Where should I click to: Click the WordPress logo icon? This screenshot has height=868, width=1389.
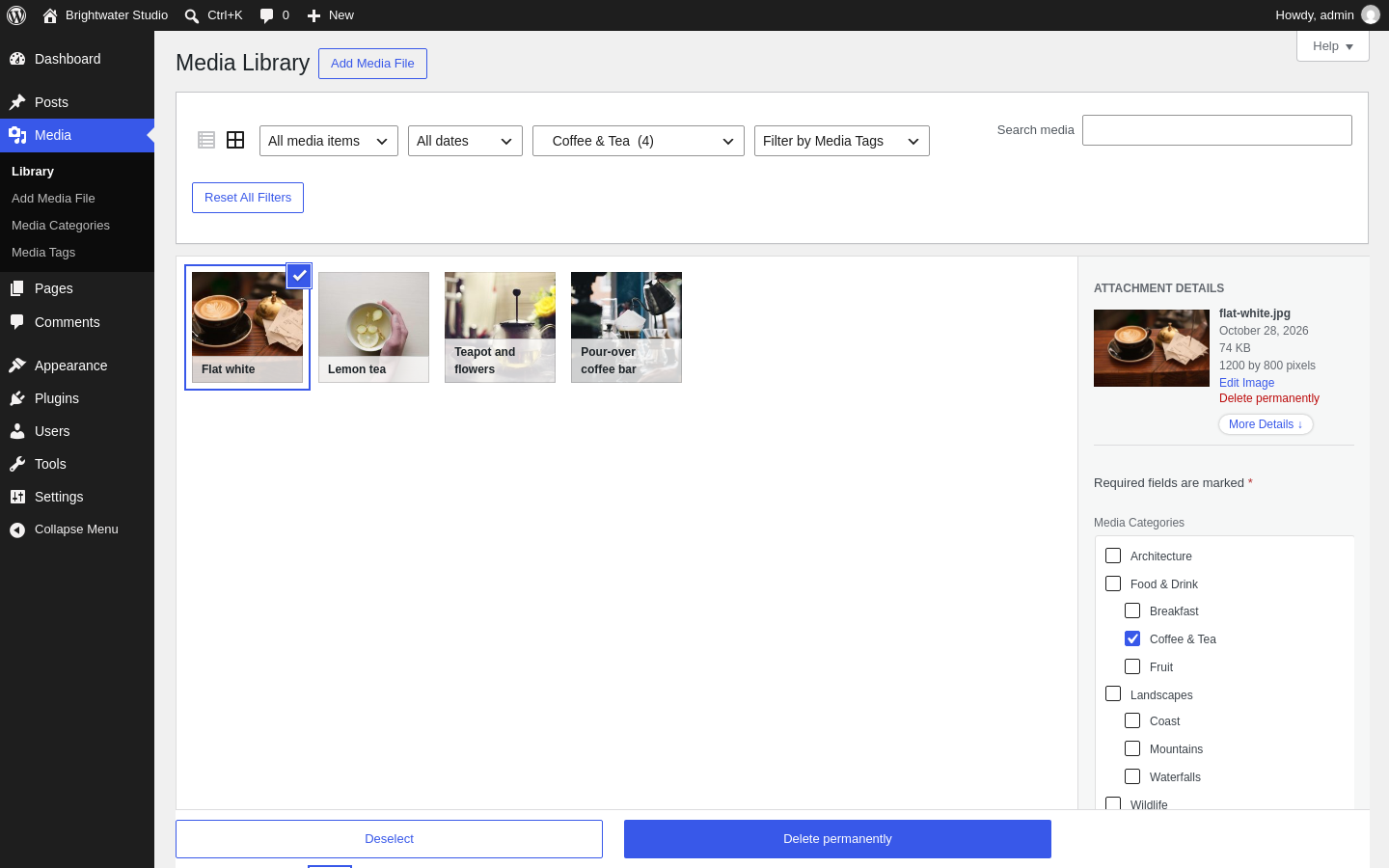click(x=16, y=15)
